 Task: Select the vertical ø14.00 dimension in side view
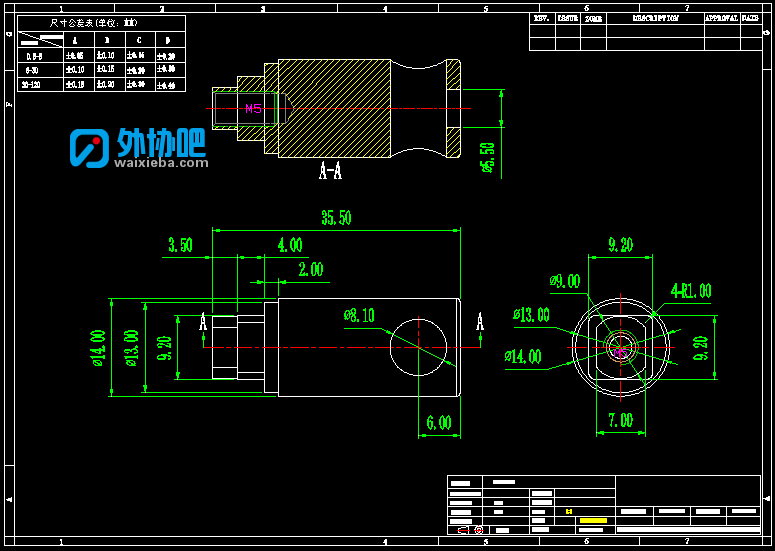click(98, 348)
